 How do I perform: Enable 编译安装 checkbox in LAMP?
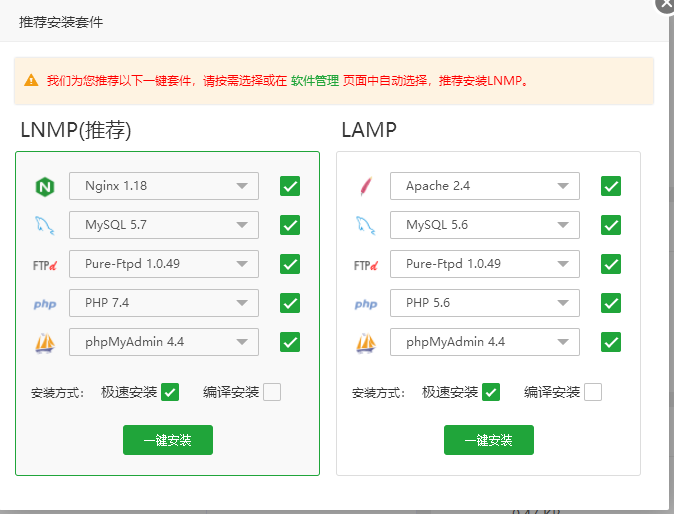point(593,392)
